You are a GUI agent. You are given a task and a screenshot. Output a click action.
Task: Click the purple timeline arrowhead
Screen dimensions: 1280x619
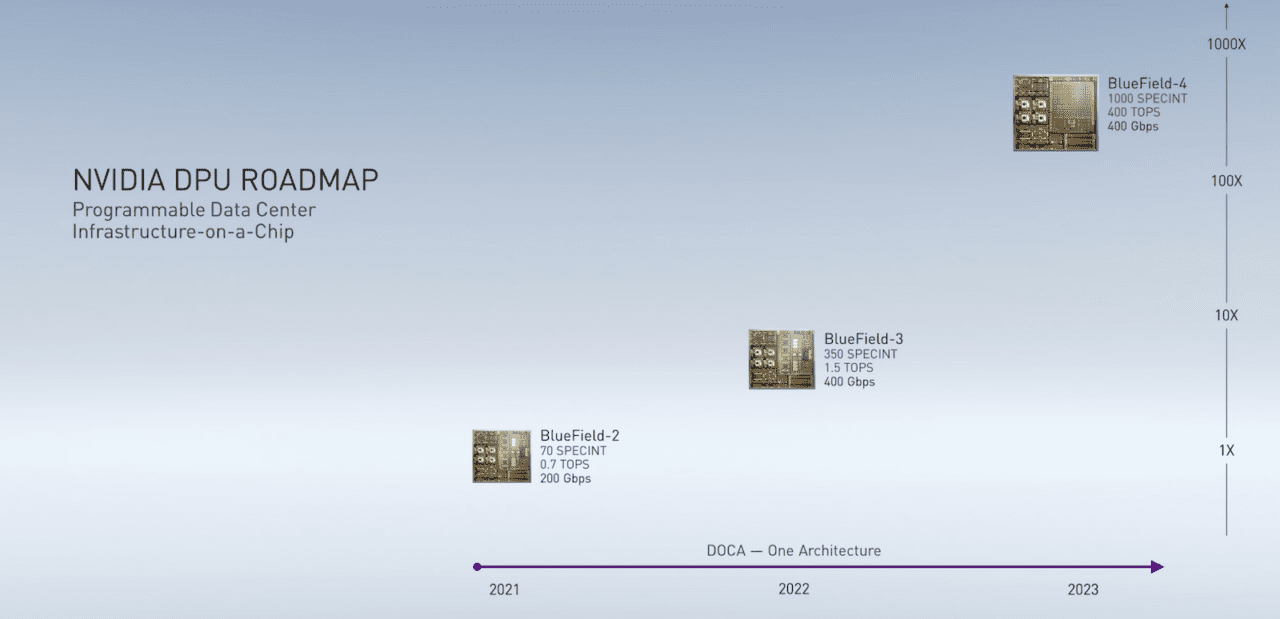tap(1158, 567)
